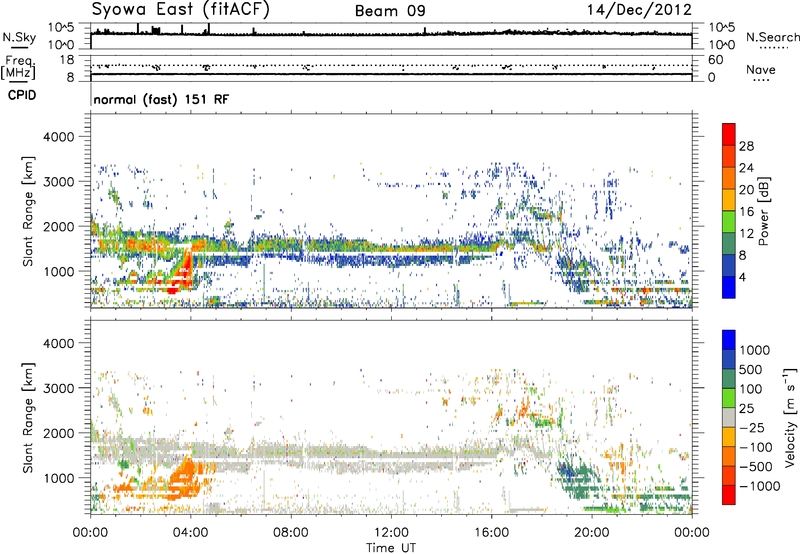This screenshot has width=800, height=554.
Task: Select the '-500' tick on the Velocity scale
Action: [756, 467]
